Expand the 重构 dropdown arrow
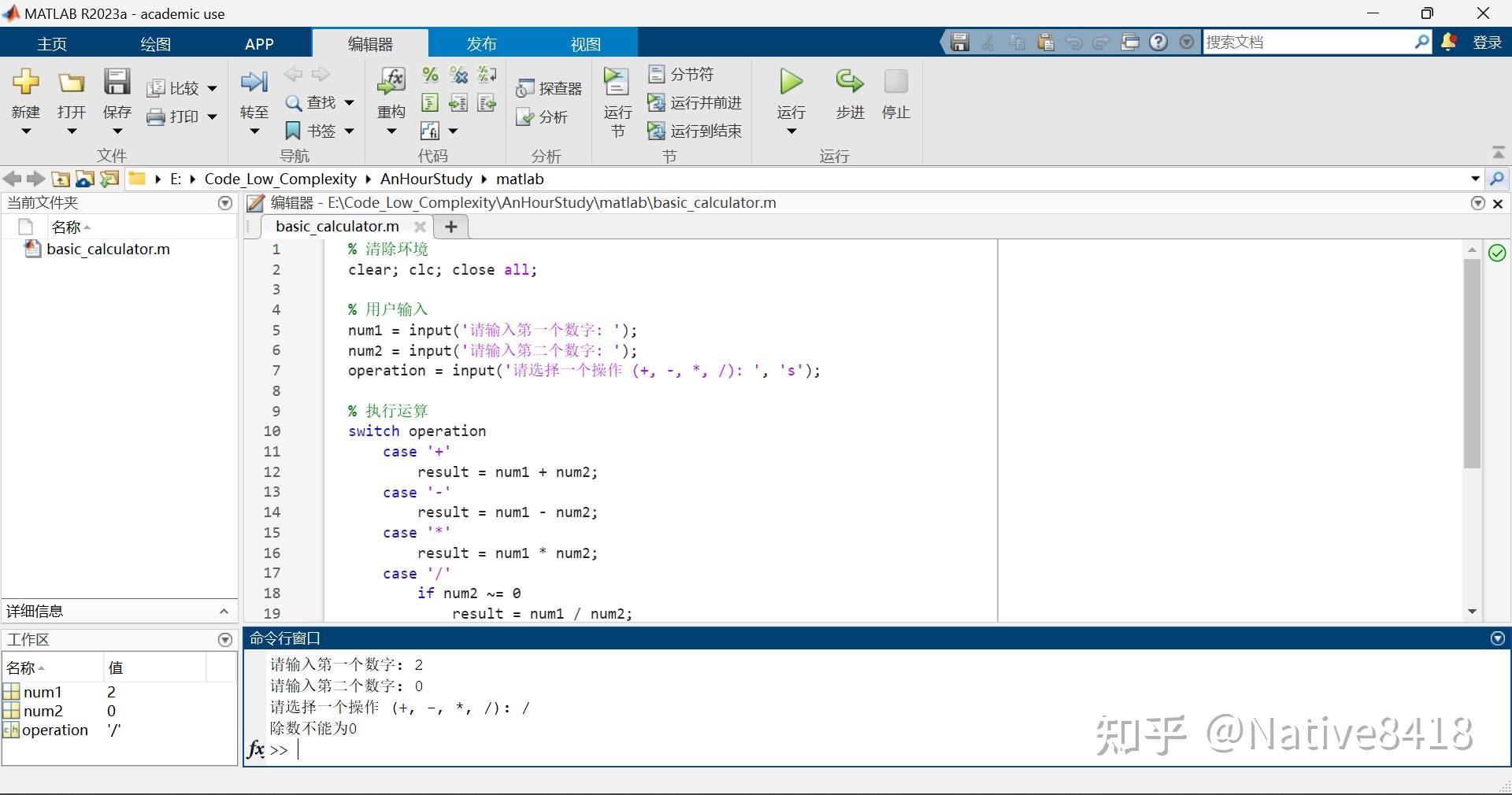 coord(391,131)
